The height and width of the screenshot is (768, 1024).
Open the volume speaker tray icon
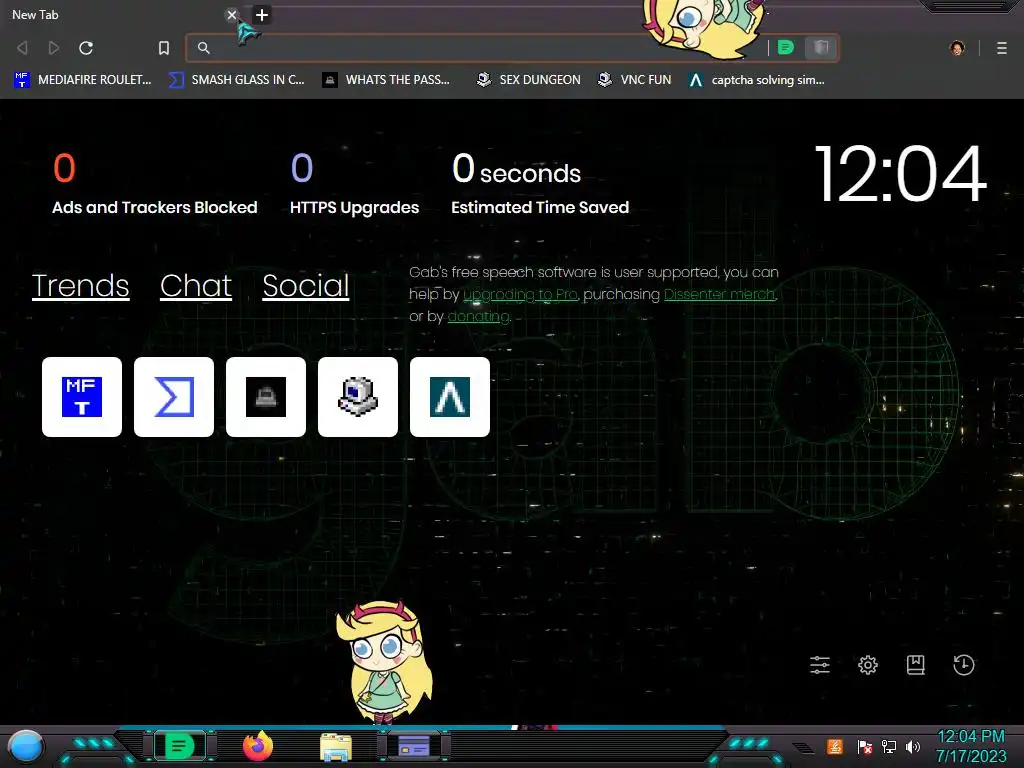point(913,746)
